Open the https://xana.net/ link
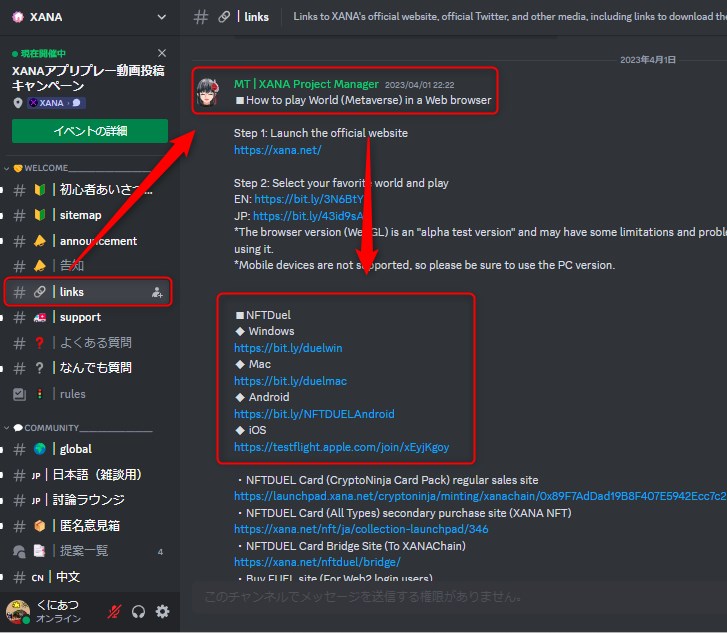This screenshot has width=727, height=633. (x=277, y=150)
